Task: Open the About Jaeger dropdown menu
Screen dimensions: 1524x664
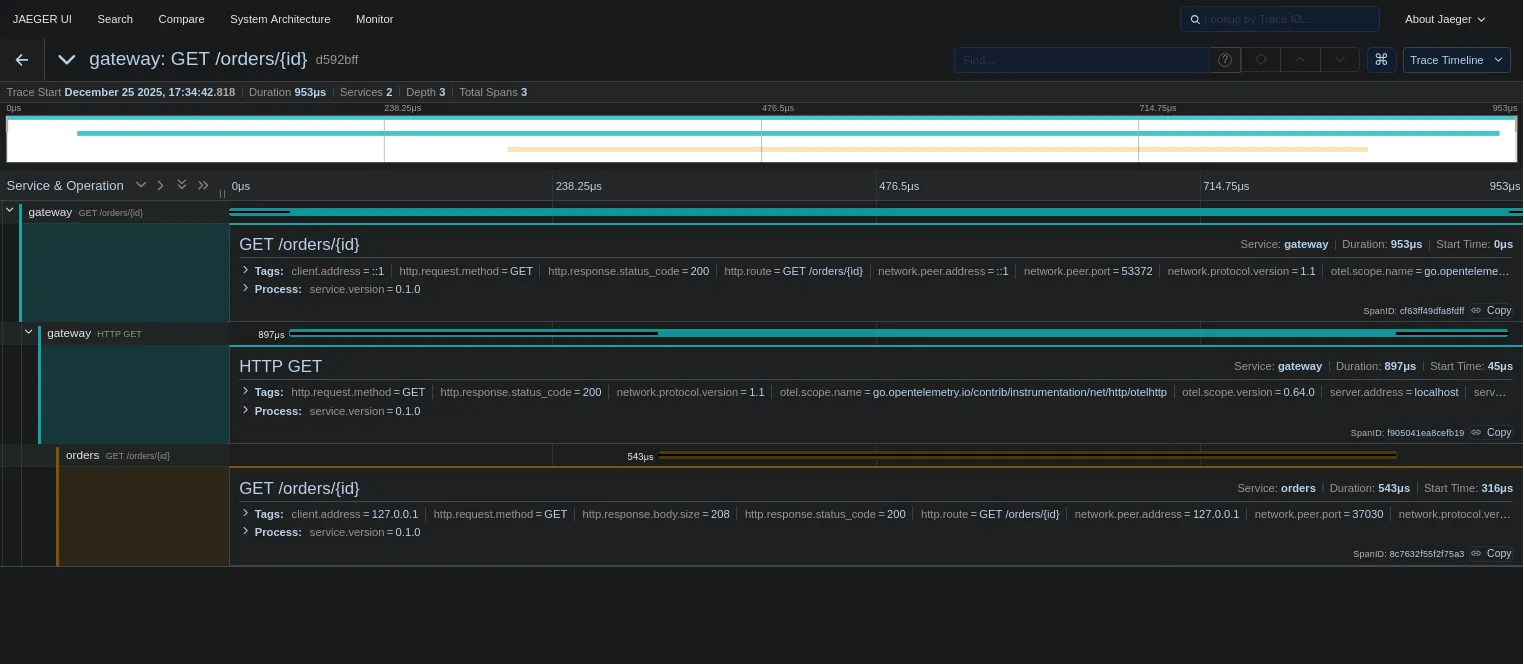Action: (1445, 19)
